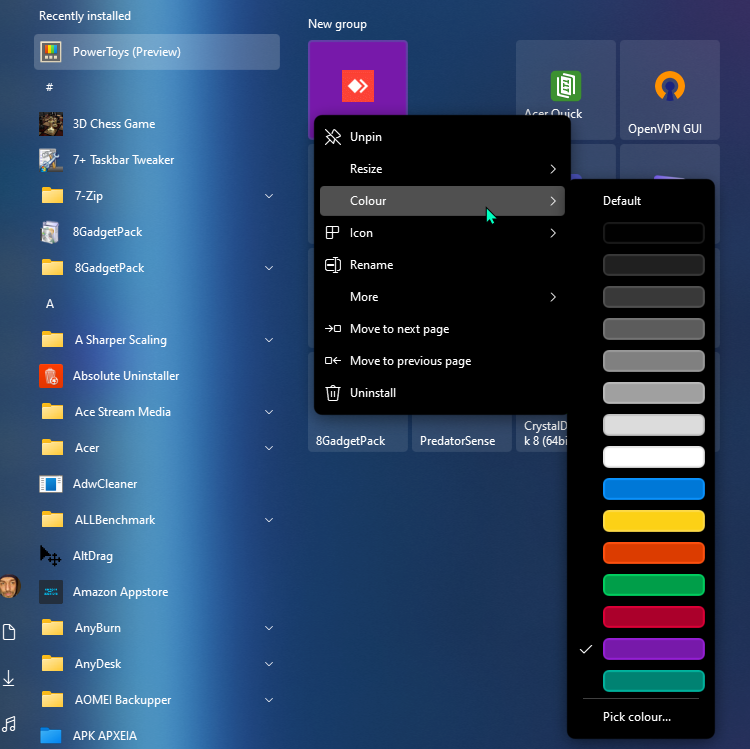This screenshot has height=749, width=750.
Task: Open the 7-Zip folder icon
Action: pos(52,196)
